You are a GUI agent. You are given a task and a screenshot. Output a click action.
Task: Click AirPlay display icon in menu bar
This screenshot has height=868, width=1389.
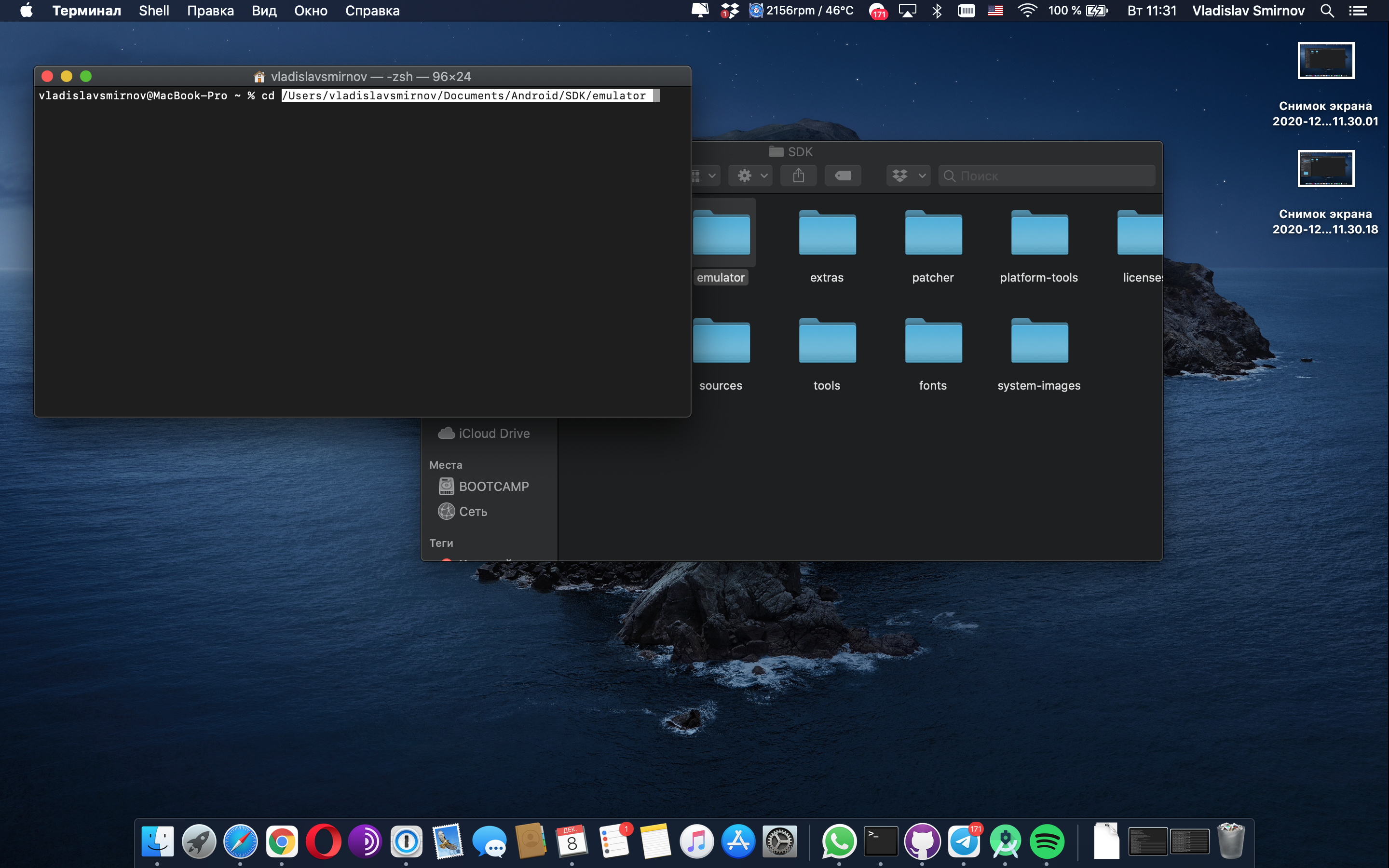pyautogui.click(x=908, y=11)
